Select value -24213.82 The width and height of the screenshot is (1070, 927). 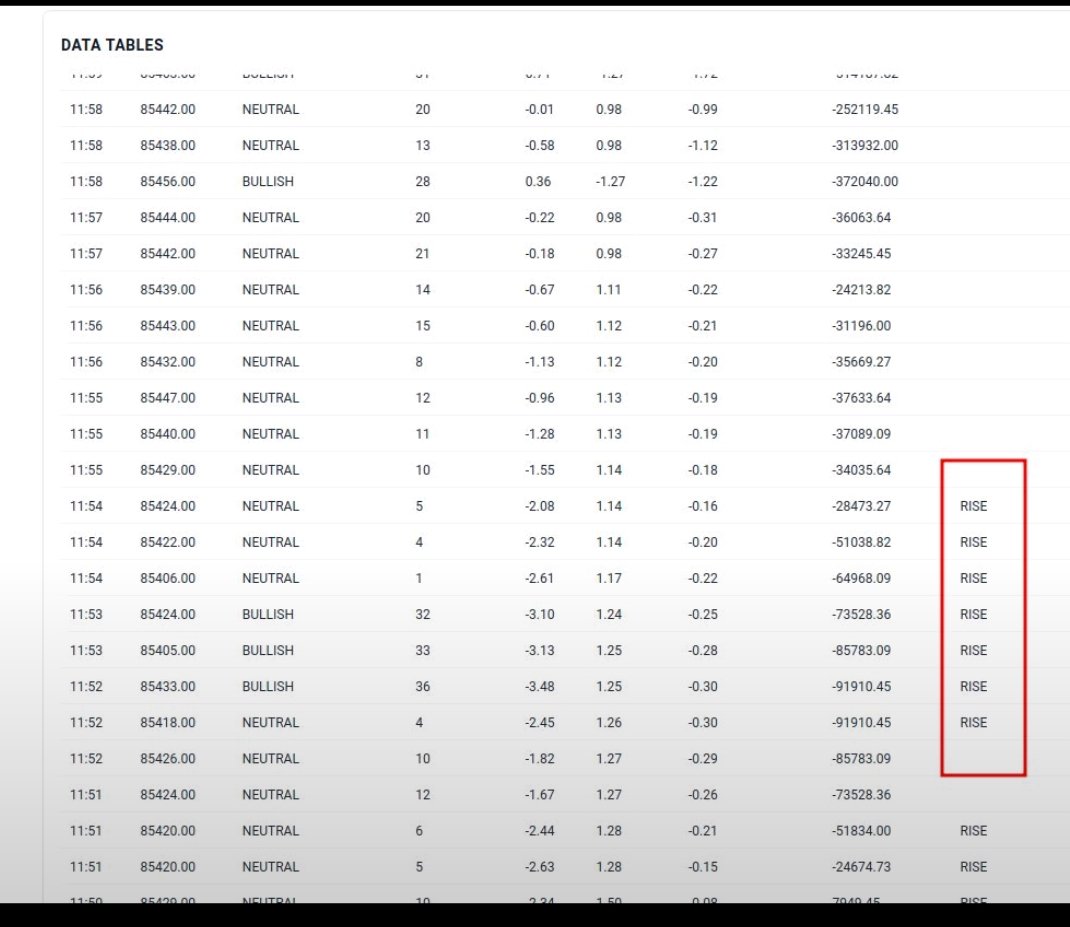(861, 289)
